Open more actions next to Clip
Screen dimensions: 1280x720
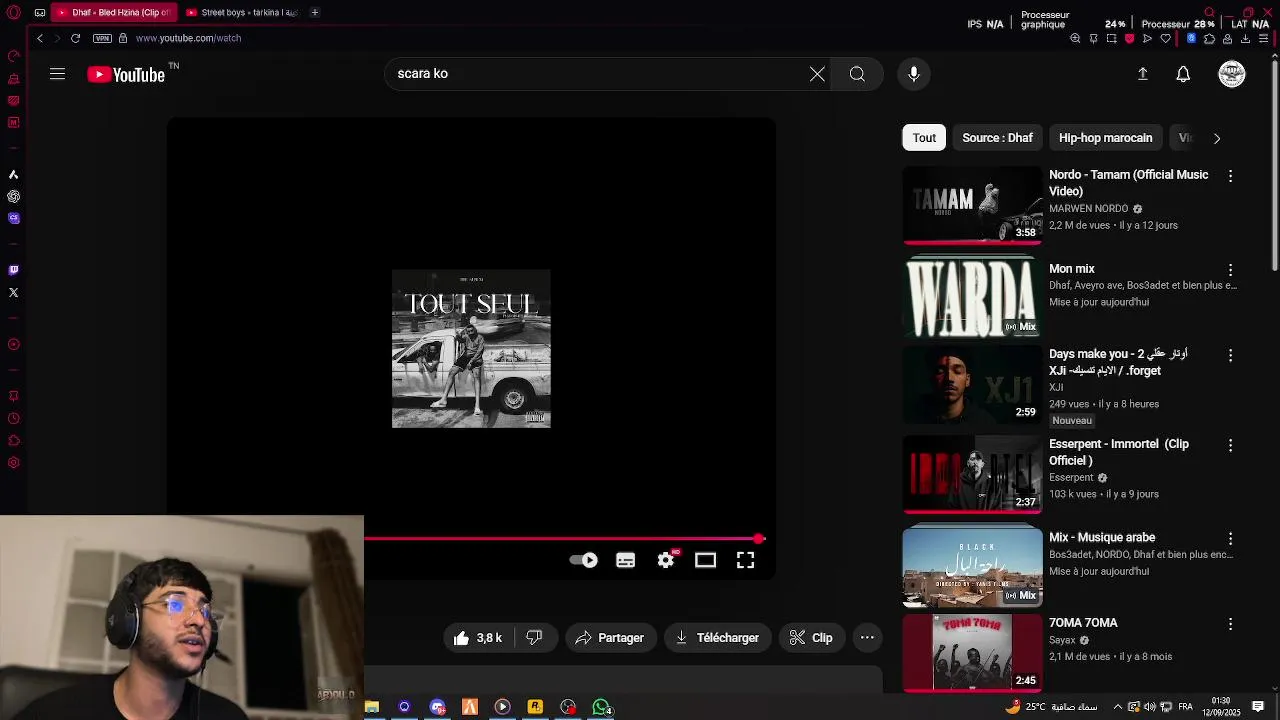(x=867, y=638)
